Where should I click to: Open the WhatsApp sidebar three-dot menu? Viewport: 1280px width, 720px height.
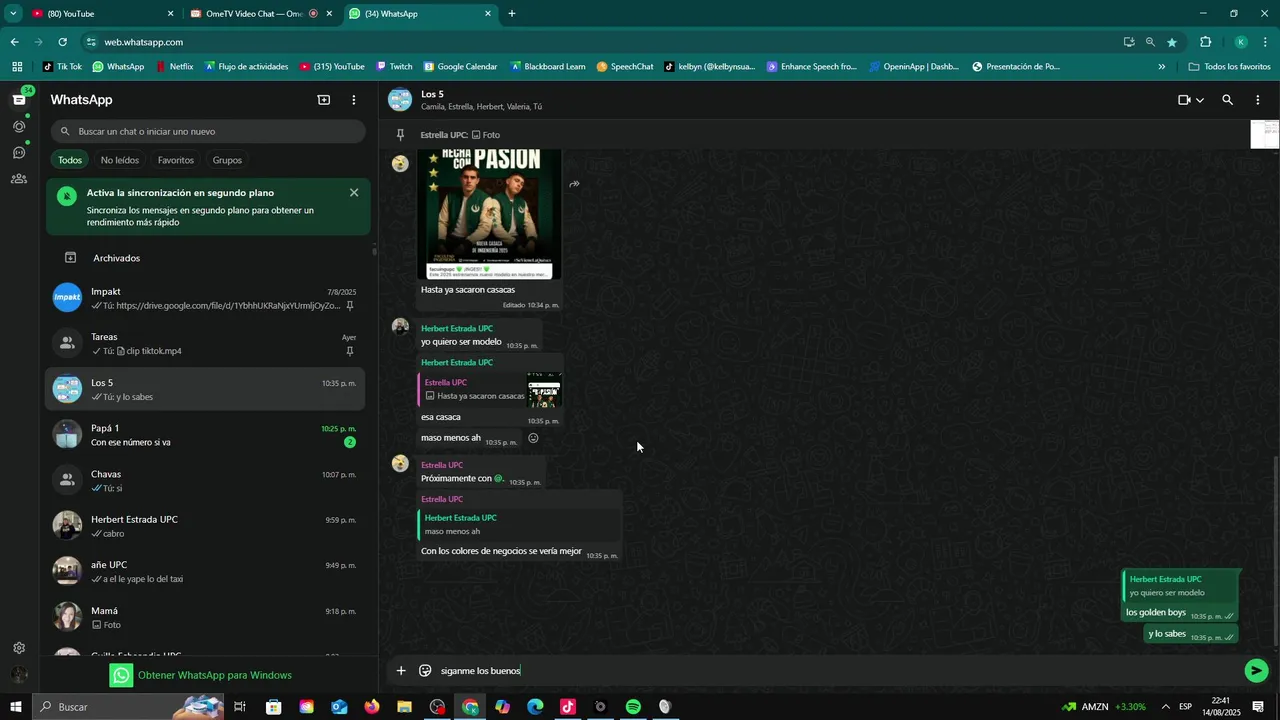point(353,100)
